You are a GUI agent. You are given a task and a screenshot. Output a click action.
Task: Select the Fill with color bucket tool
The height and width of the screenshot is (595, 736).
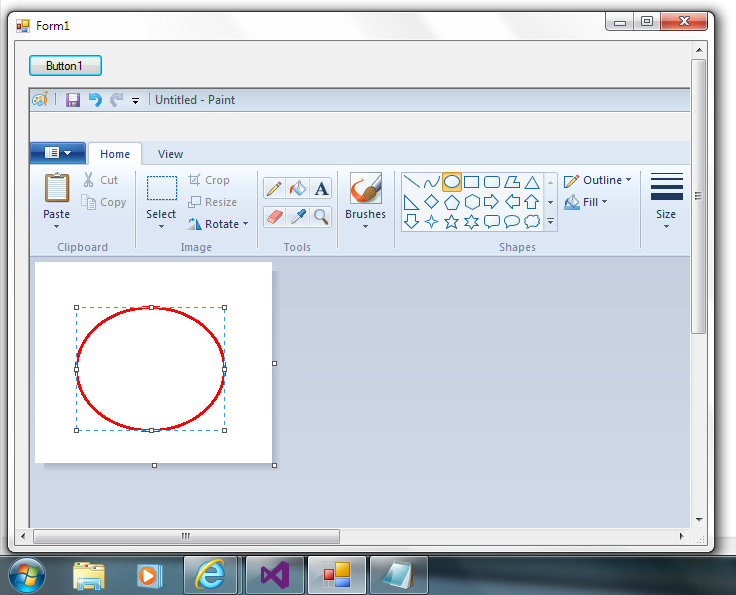pos(297,188)
